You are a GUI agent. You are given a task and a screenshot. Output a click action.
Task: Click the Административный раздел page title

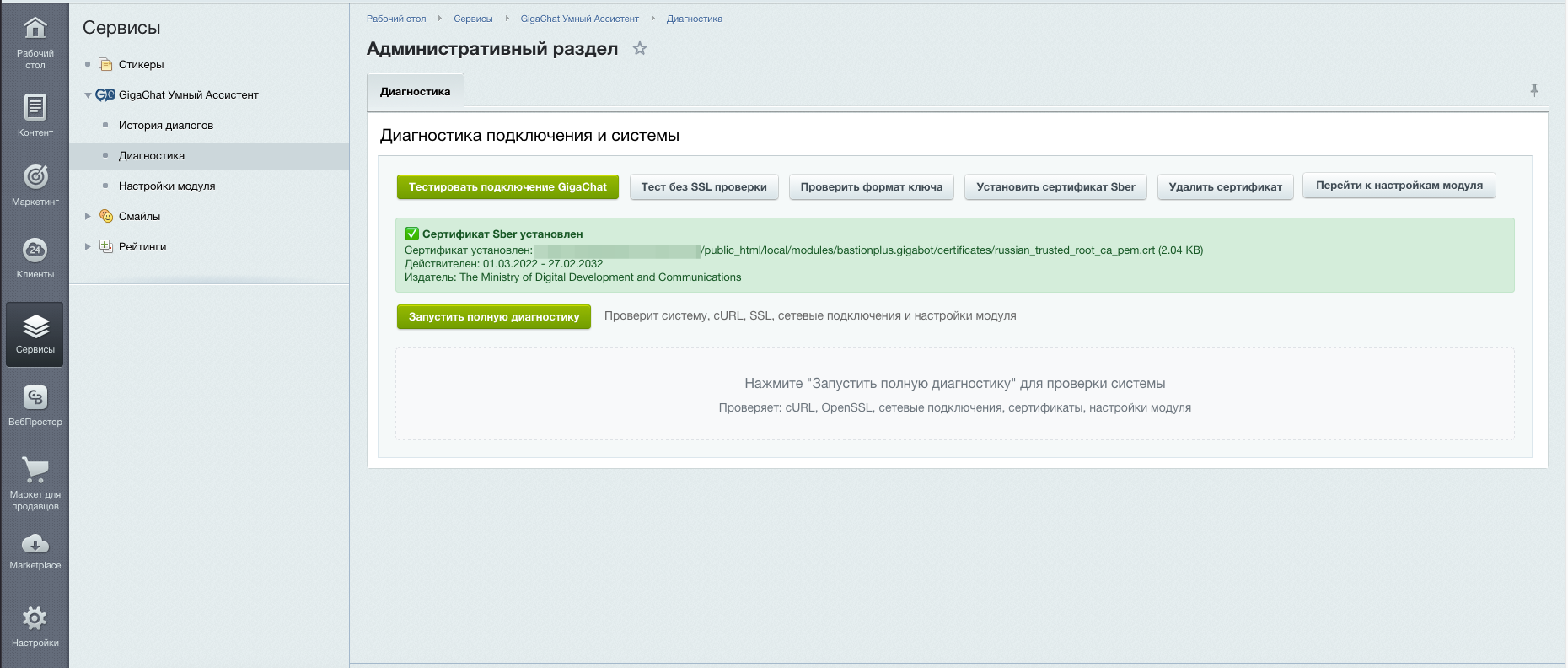492,49
